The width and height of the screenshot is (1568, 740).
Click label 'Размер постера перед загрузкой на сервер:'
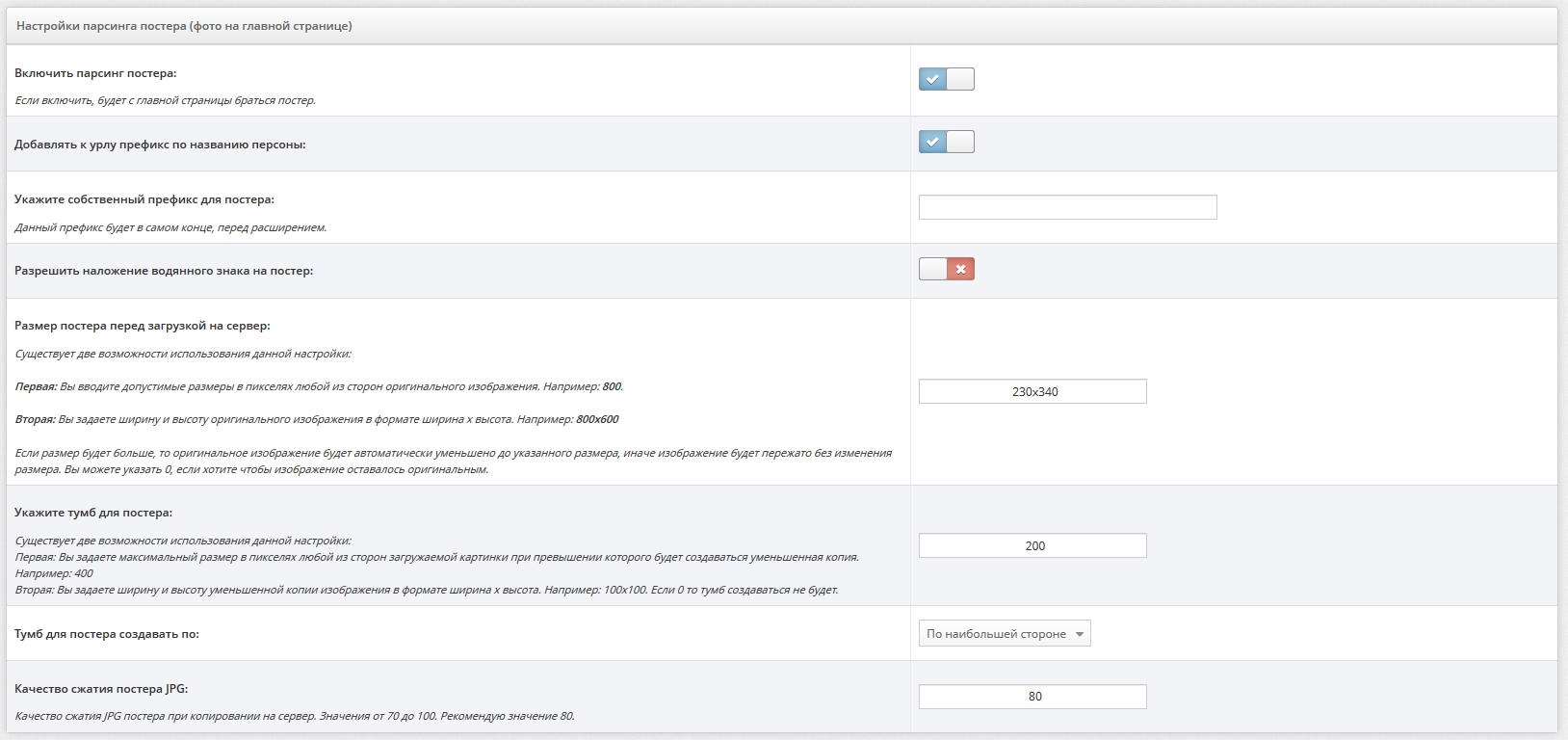[143, 326]
